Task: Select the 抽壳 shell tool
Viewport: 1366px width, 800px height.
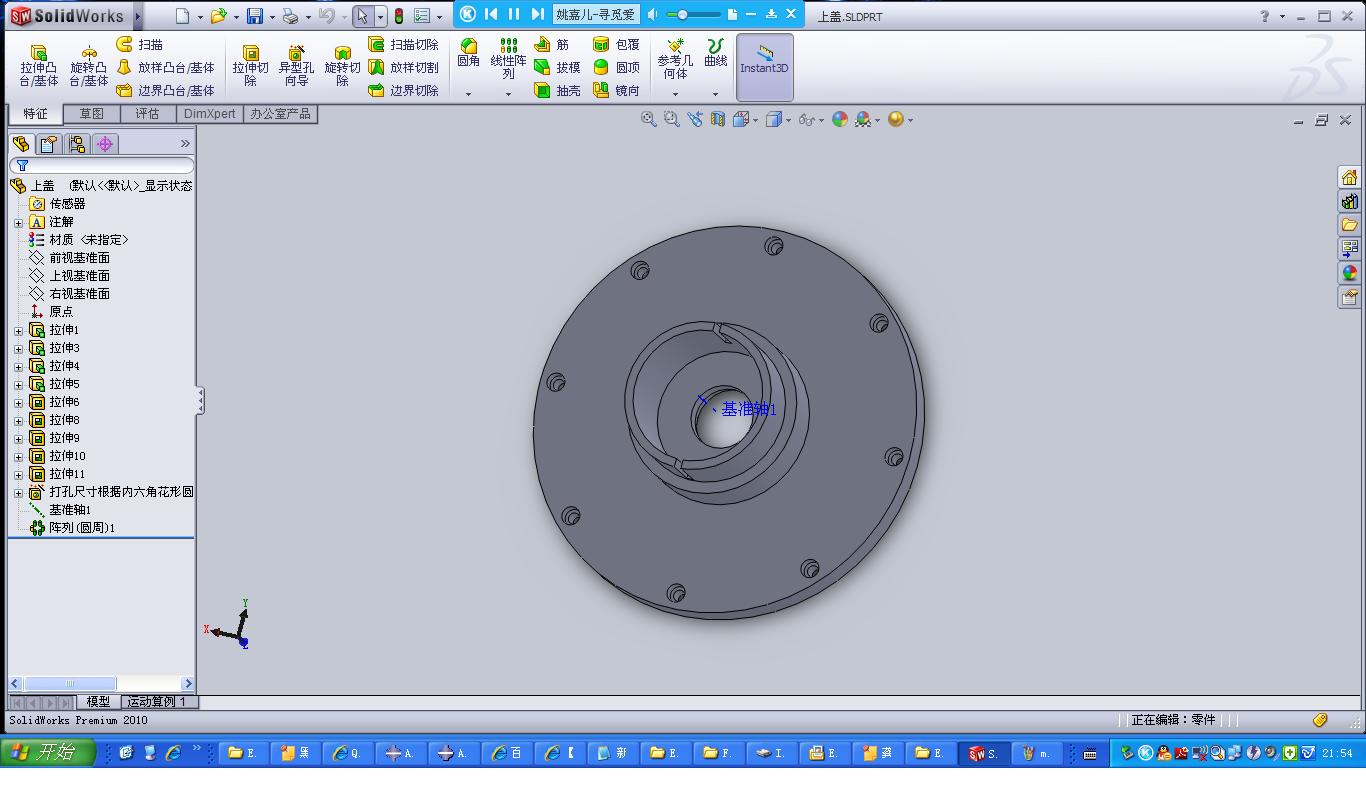Action: pyautogui.click(x=558, y=91)
